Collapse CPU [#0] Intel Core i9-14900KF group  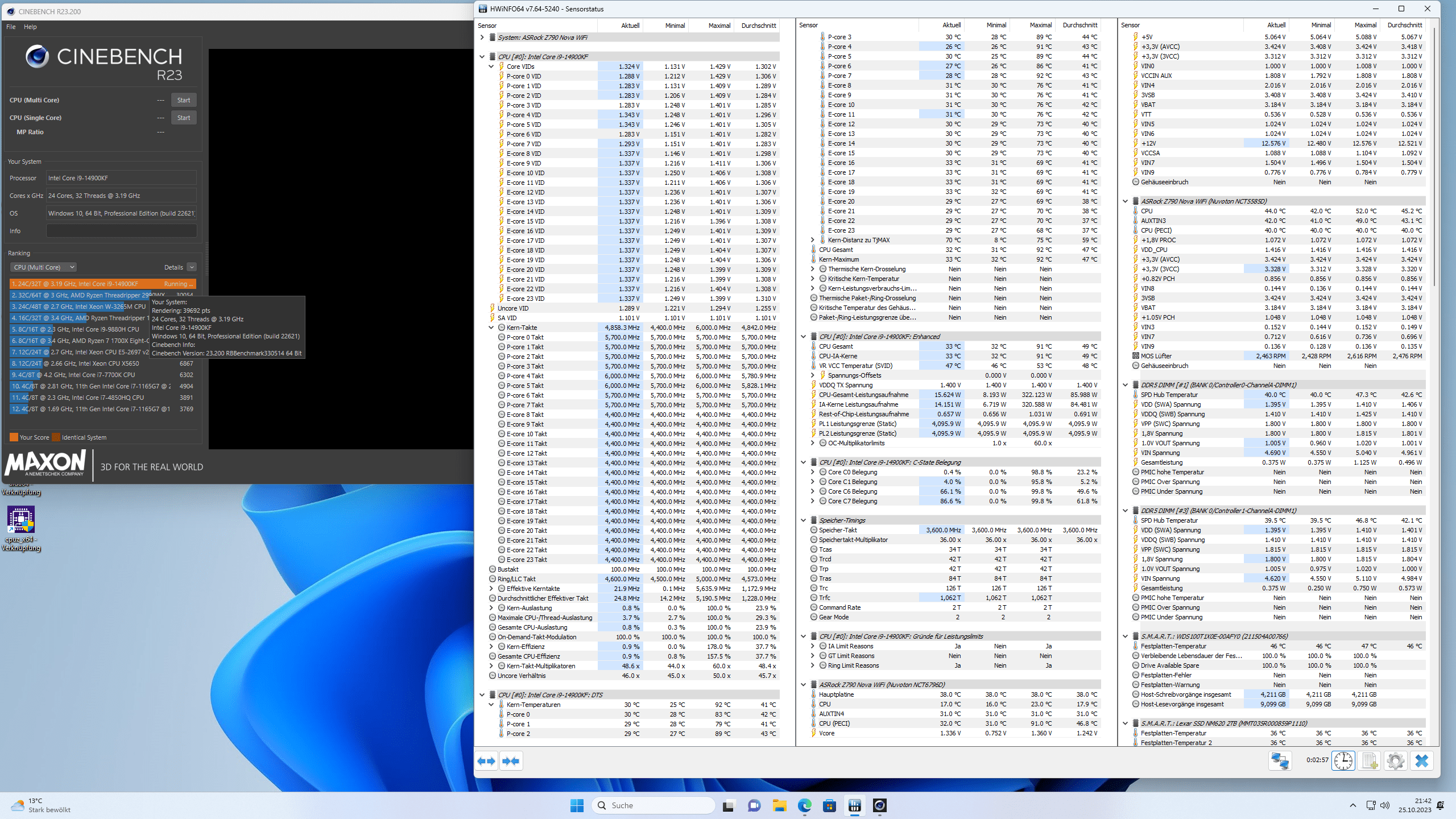point(482,57)
